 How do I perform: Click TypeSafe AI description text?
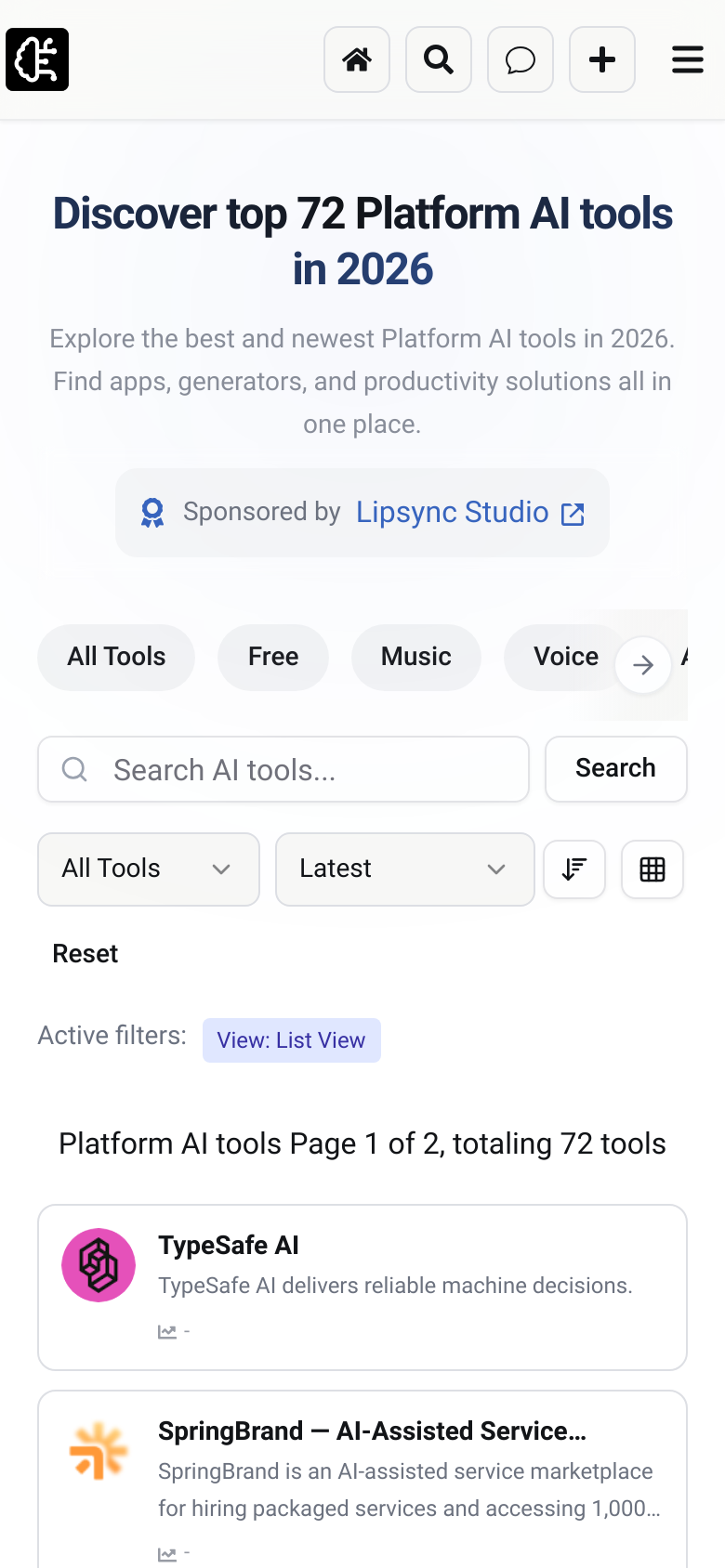tap(395, 1286)
